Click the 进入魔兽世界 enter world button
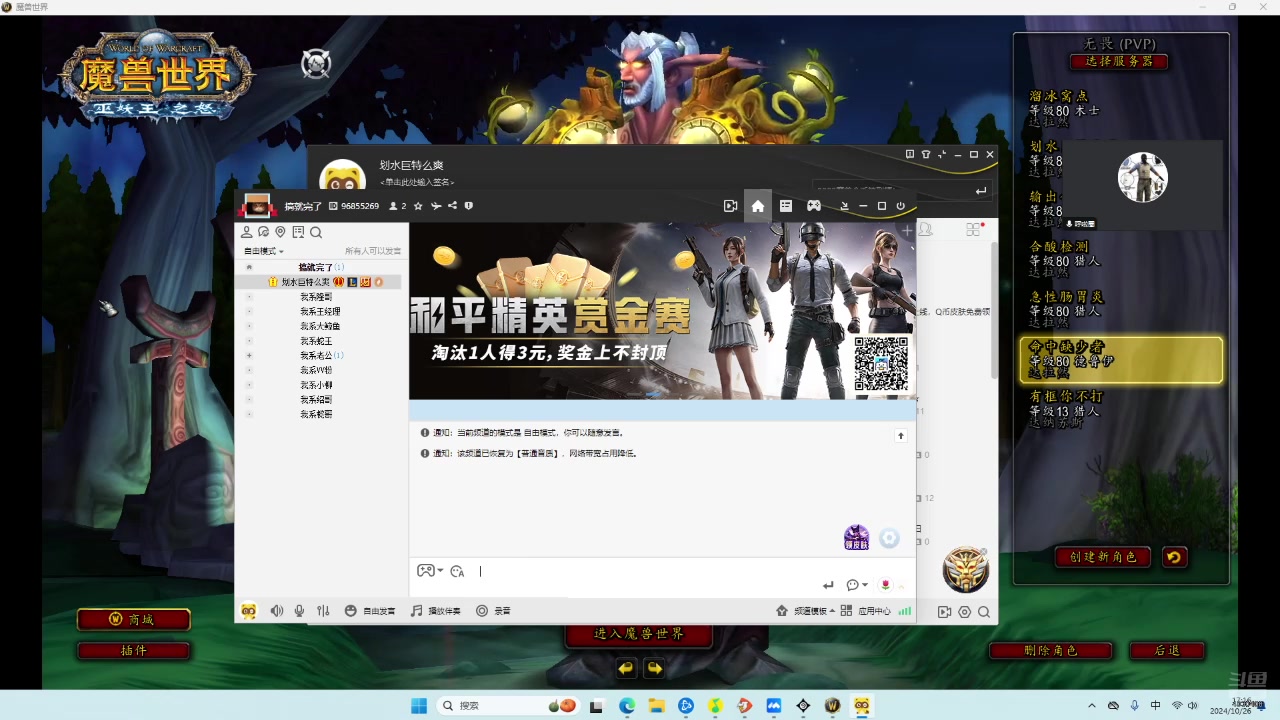 pyautogui.click(x=639, y=634)
